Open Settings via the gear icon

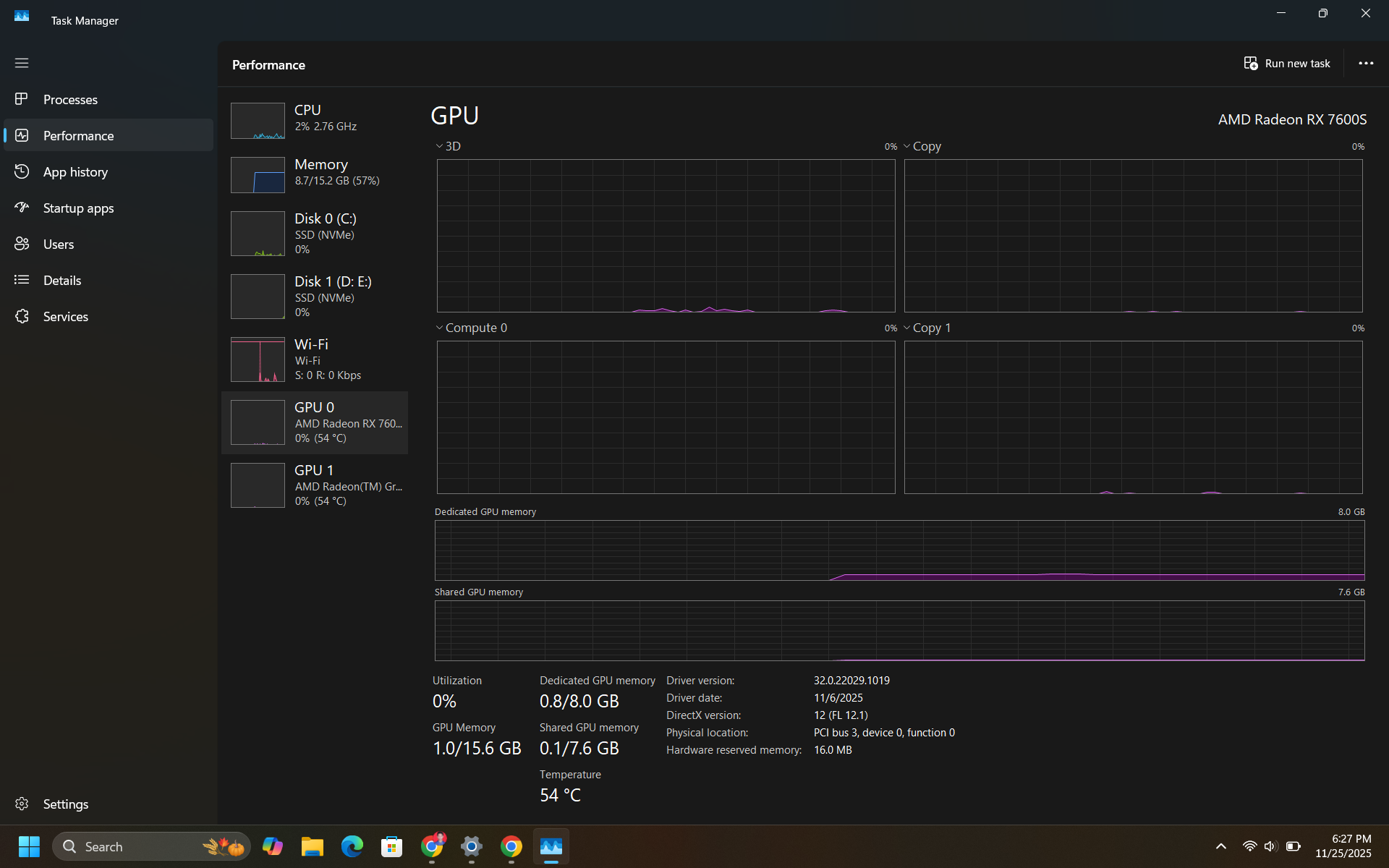point(22,804)
